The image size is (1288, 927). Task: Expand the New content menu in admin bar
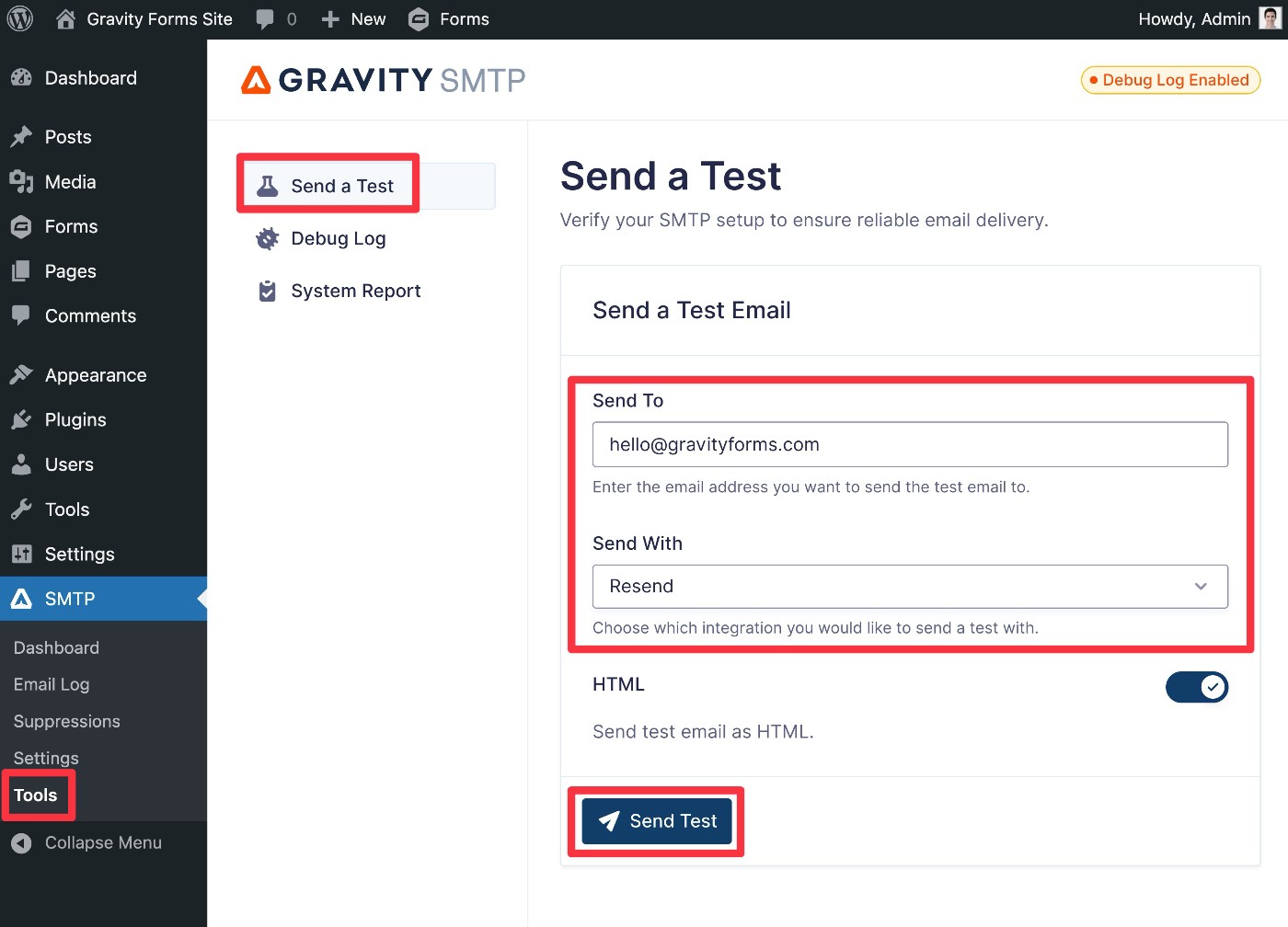tap(354, 19)
